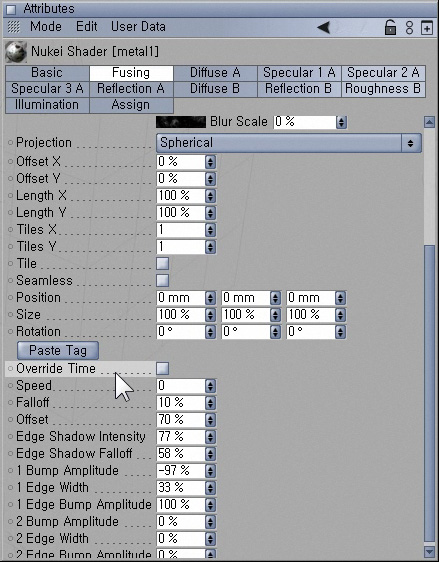
Task: Click the Edge Shadow Intensity field
Action: tap(181, 437)
